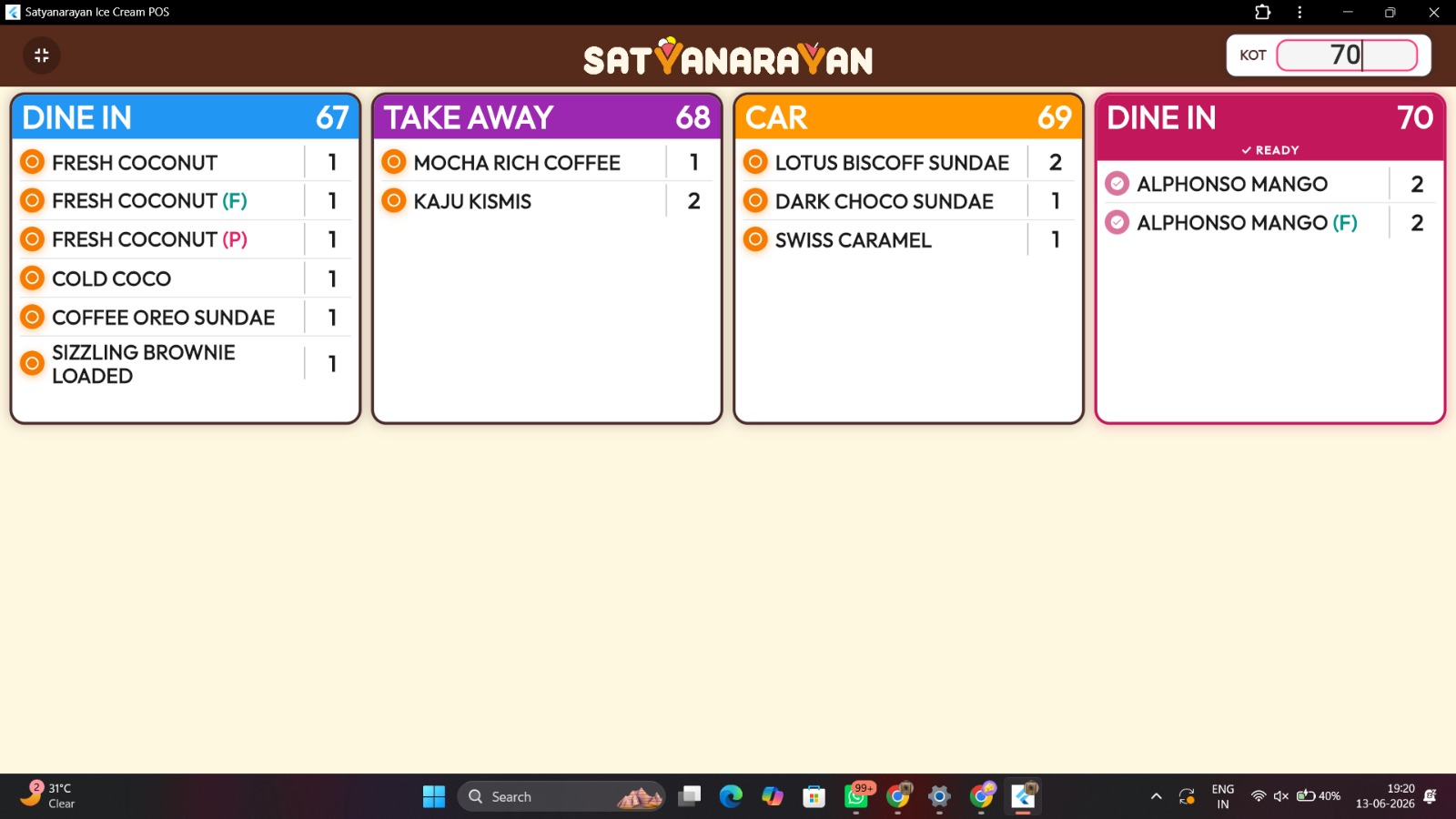Click the Satyanarayan logo in header
This screenshot has height=819, width=1456.
(x=728, y=56)
